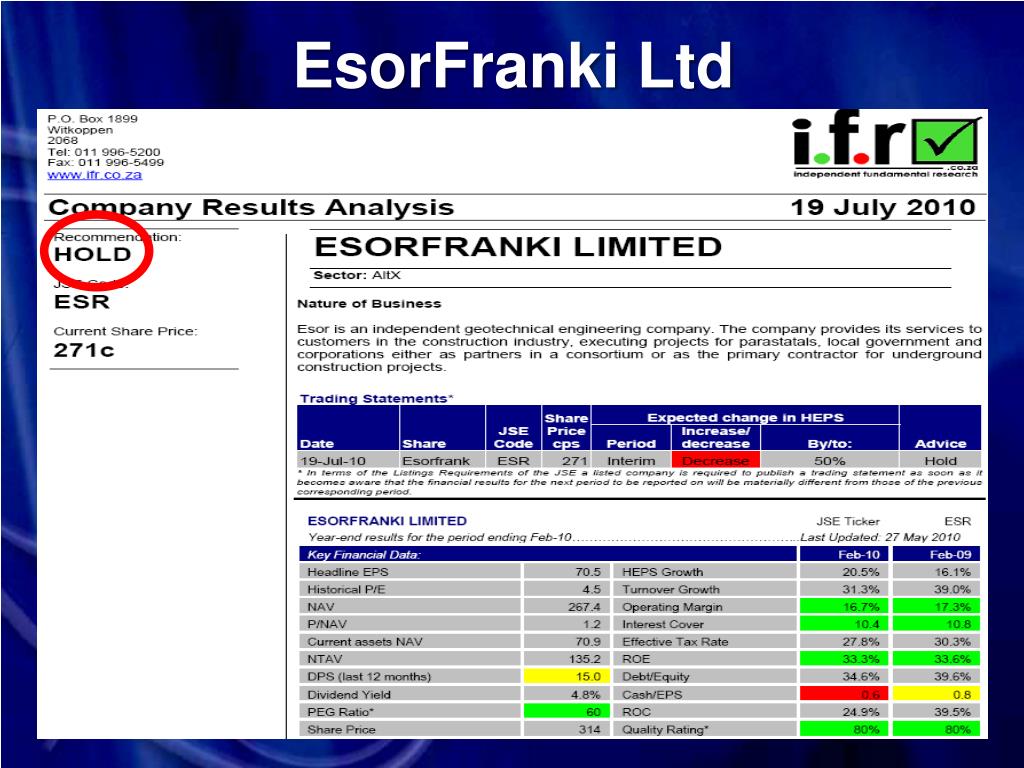Image resolution: width=1024 pixels, height=768 pixels.
Task: Select the 'Interim' period cell
Action: pos(631,461)
